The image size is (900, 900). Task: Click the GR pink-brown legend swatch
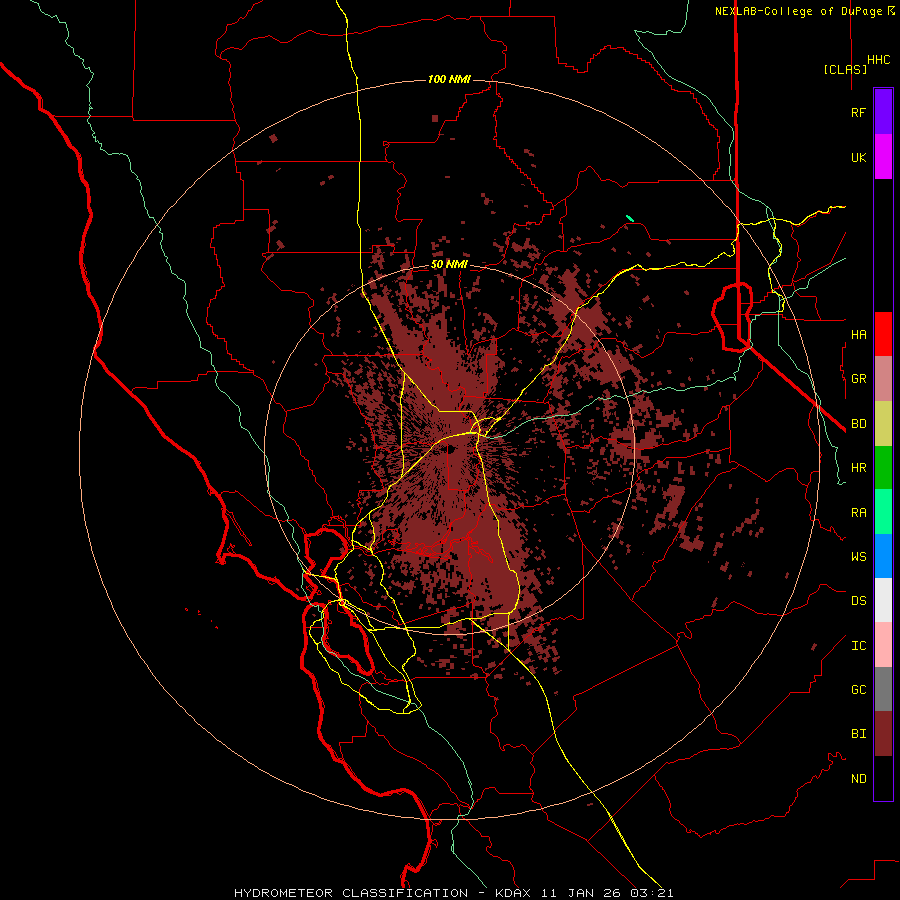click(883, 379)
